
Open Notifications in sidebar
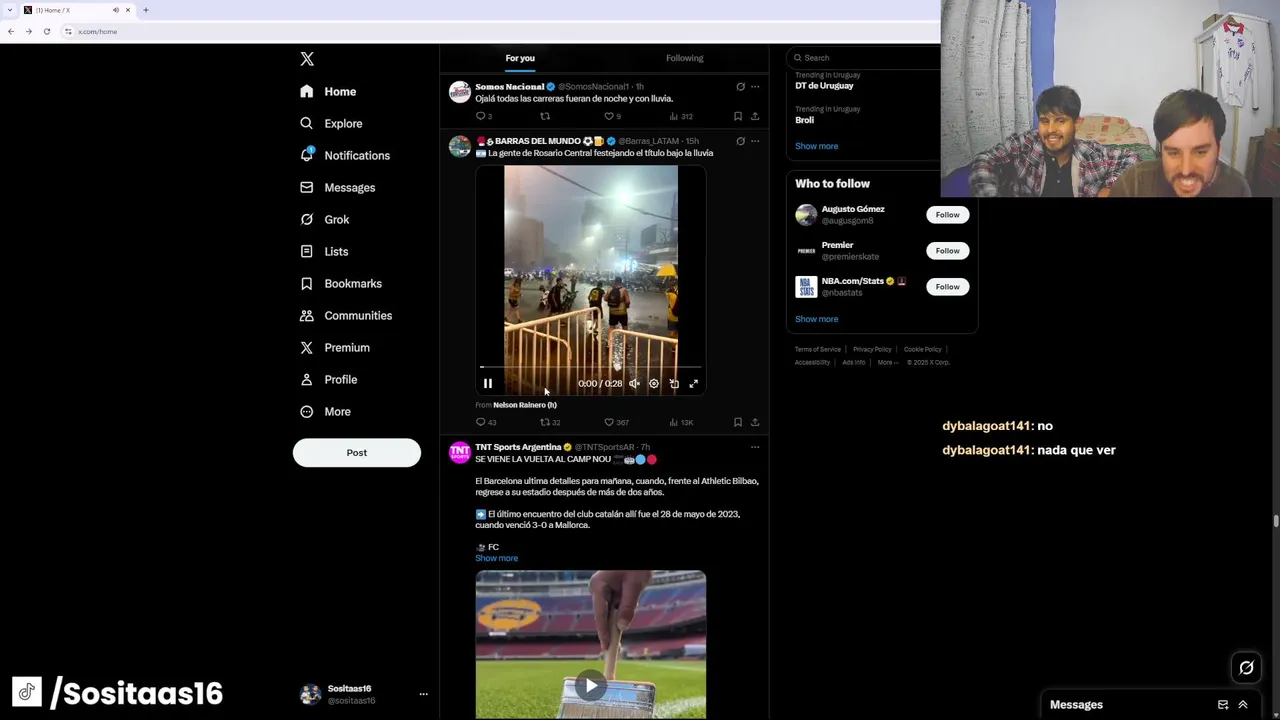345,155
